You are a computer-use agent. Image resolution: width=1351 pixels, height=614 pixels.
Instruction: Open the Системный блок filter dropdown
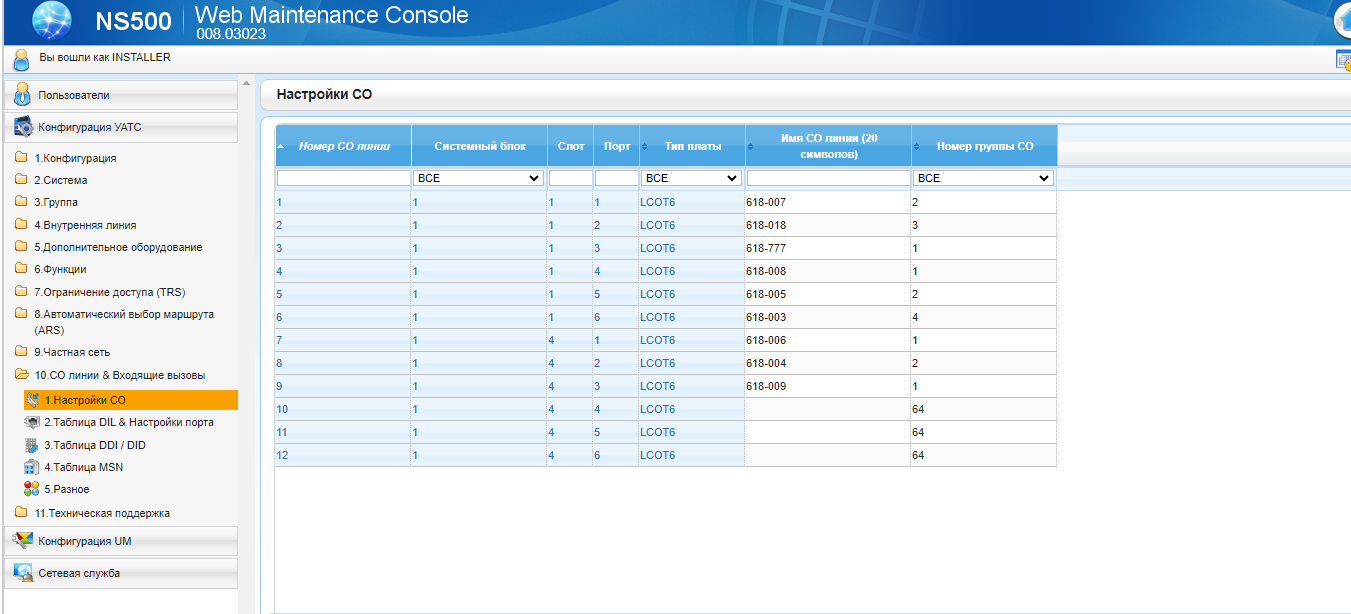pos(479,178)
